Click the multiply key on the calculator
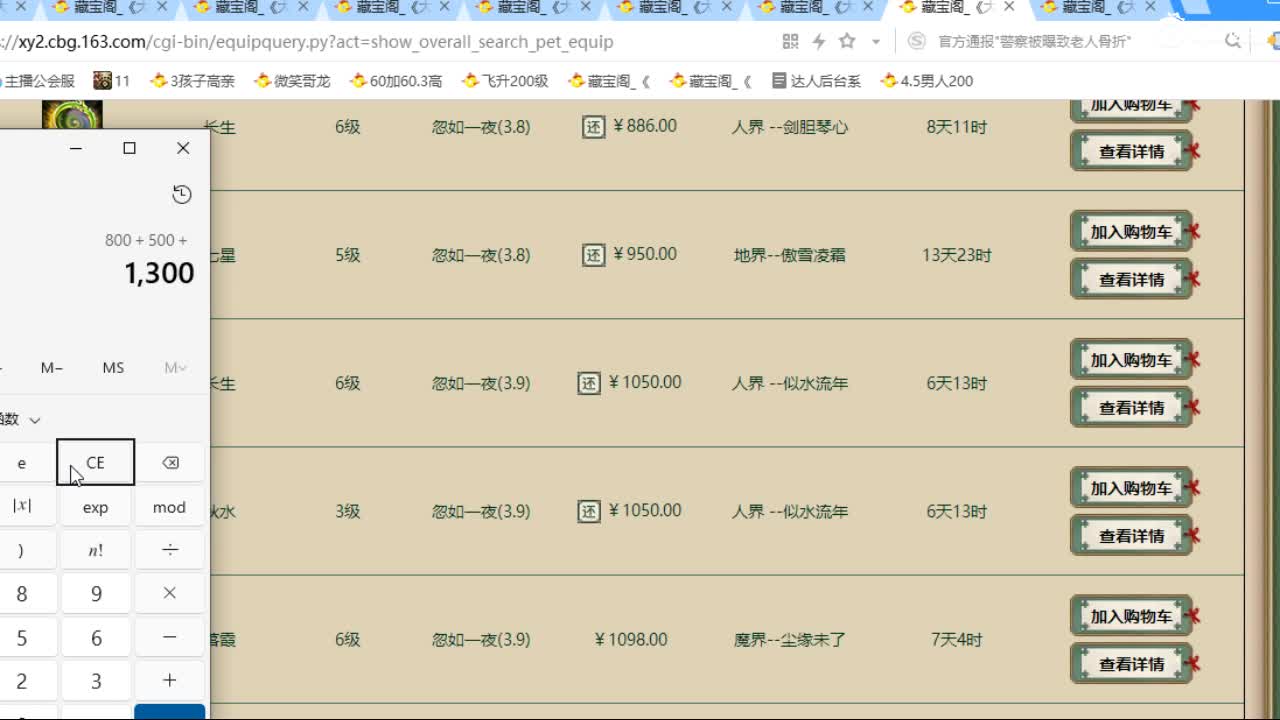 tap(170, 594)
